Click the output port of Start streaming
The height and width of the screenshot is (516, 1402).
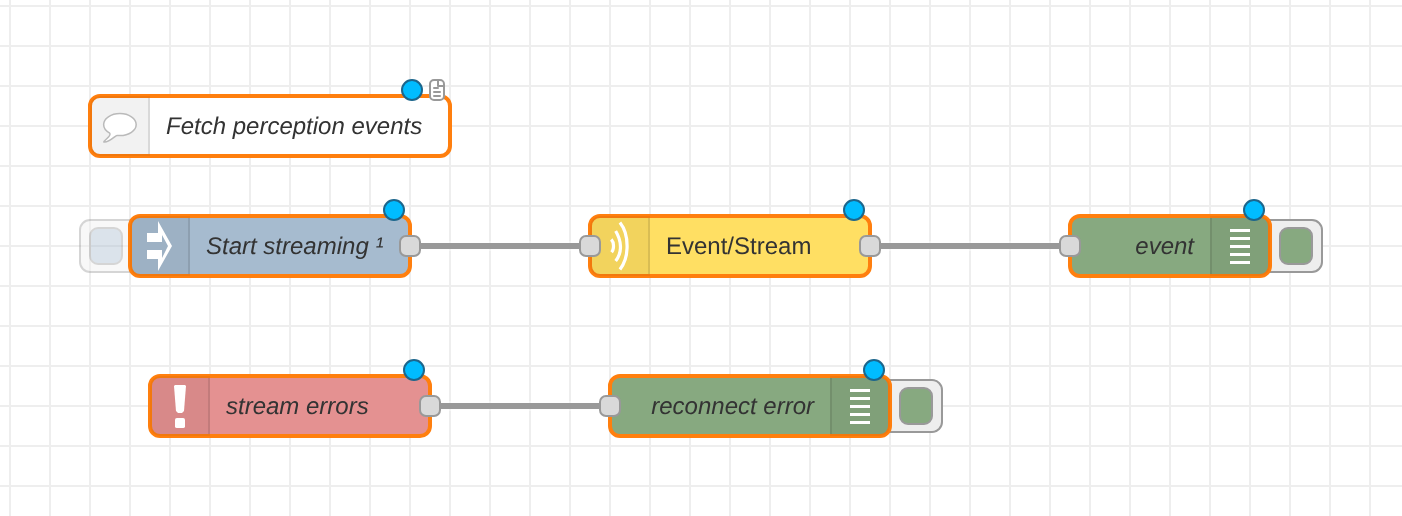pyautogui.click(x=410, y=246)
